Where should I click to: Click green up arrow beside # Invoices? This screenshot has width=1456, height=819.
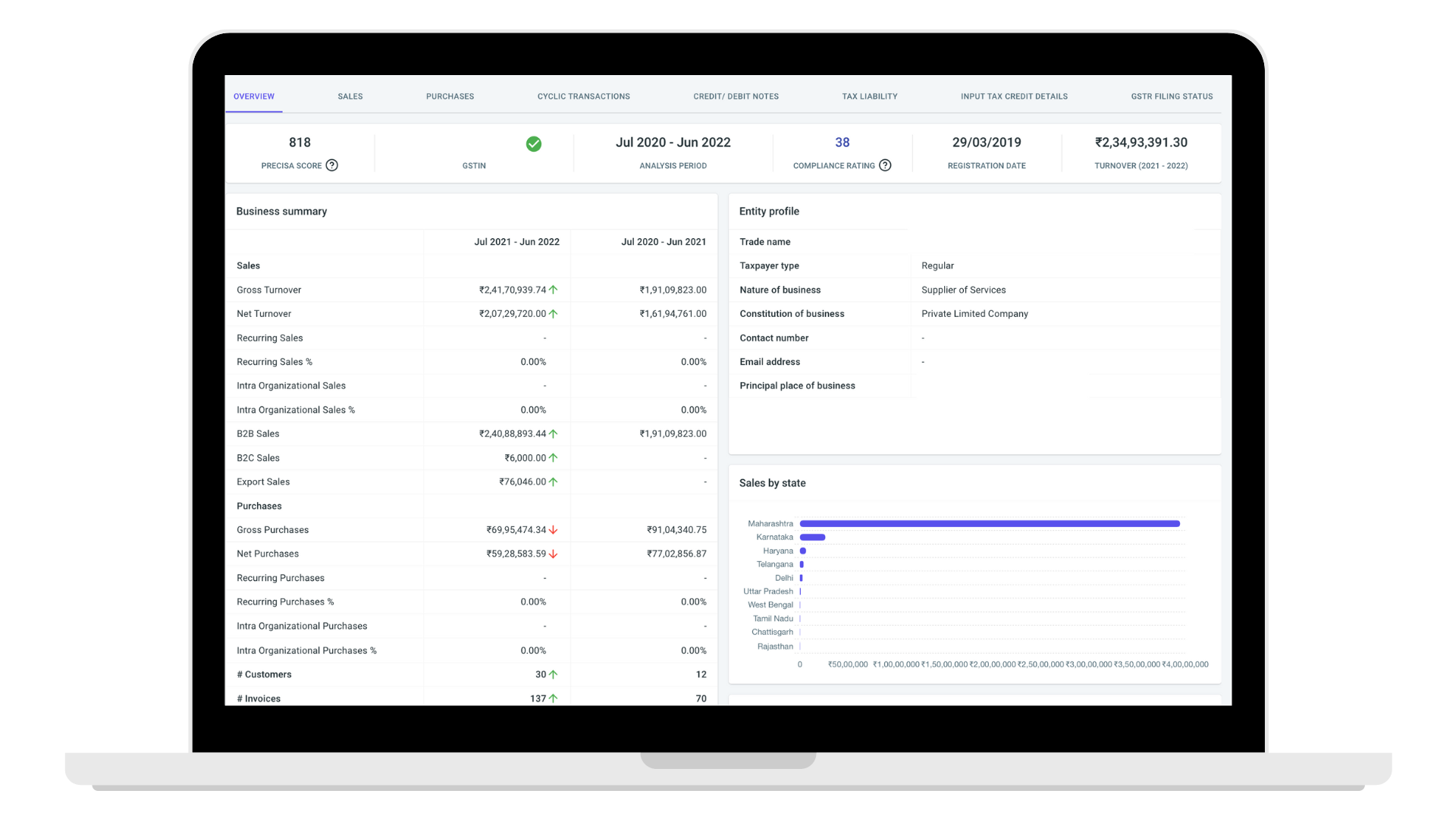554,698
